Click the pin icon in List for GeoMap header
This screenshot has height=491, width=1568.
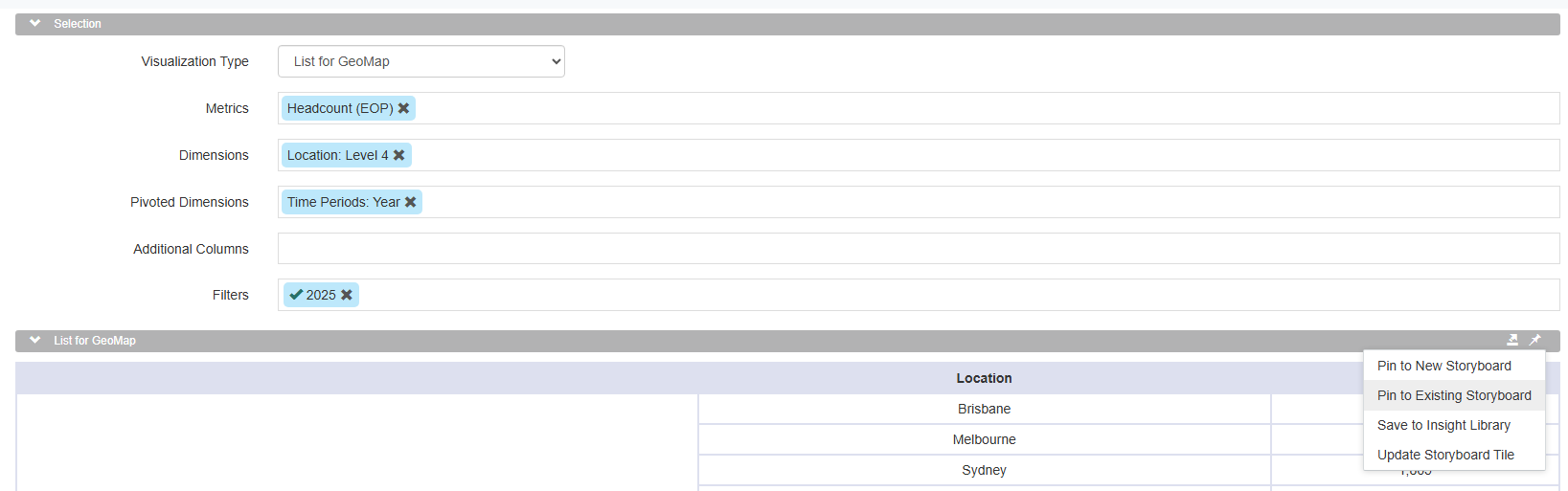(x=1534, y=340)
